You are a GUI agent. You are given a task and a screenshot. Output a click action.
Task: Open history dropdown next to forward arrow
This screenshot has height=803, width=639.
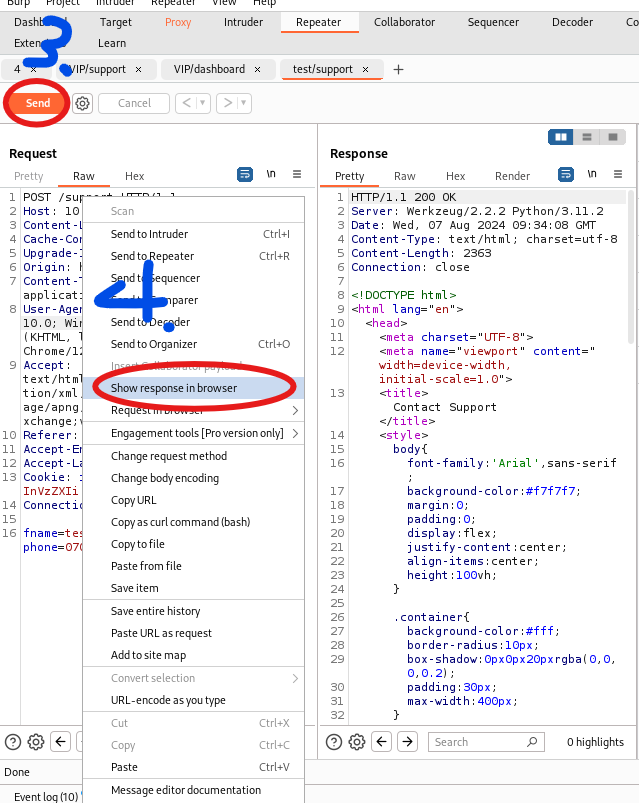pos(244,103)
